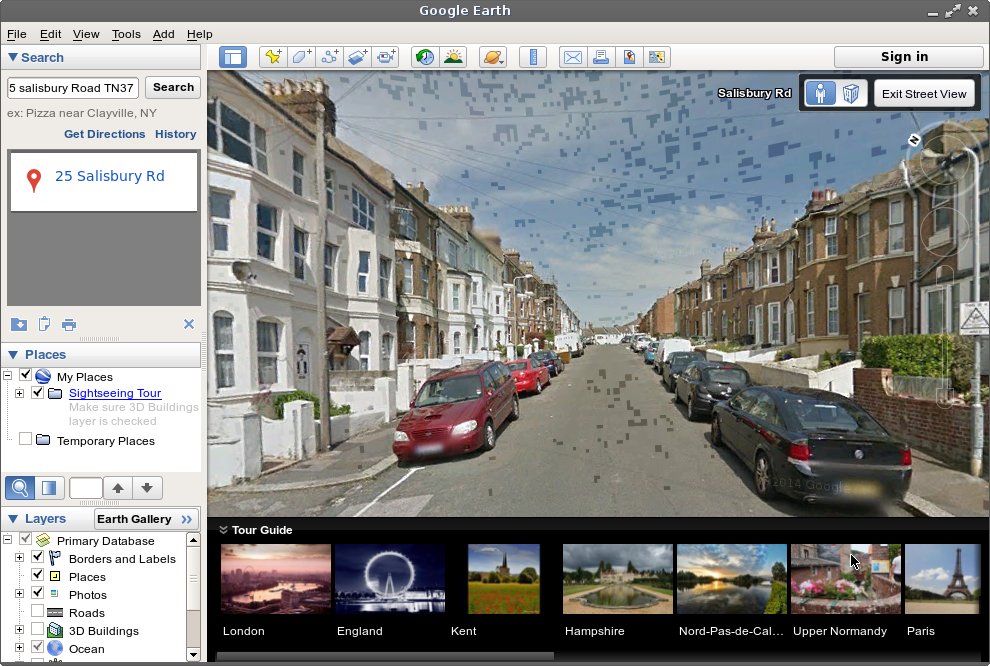Exit Street View

click(924, 94)
